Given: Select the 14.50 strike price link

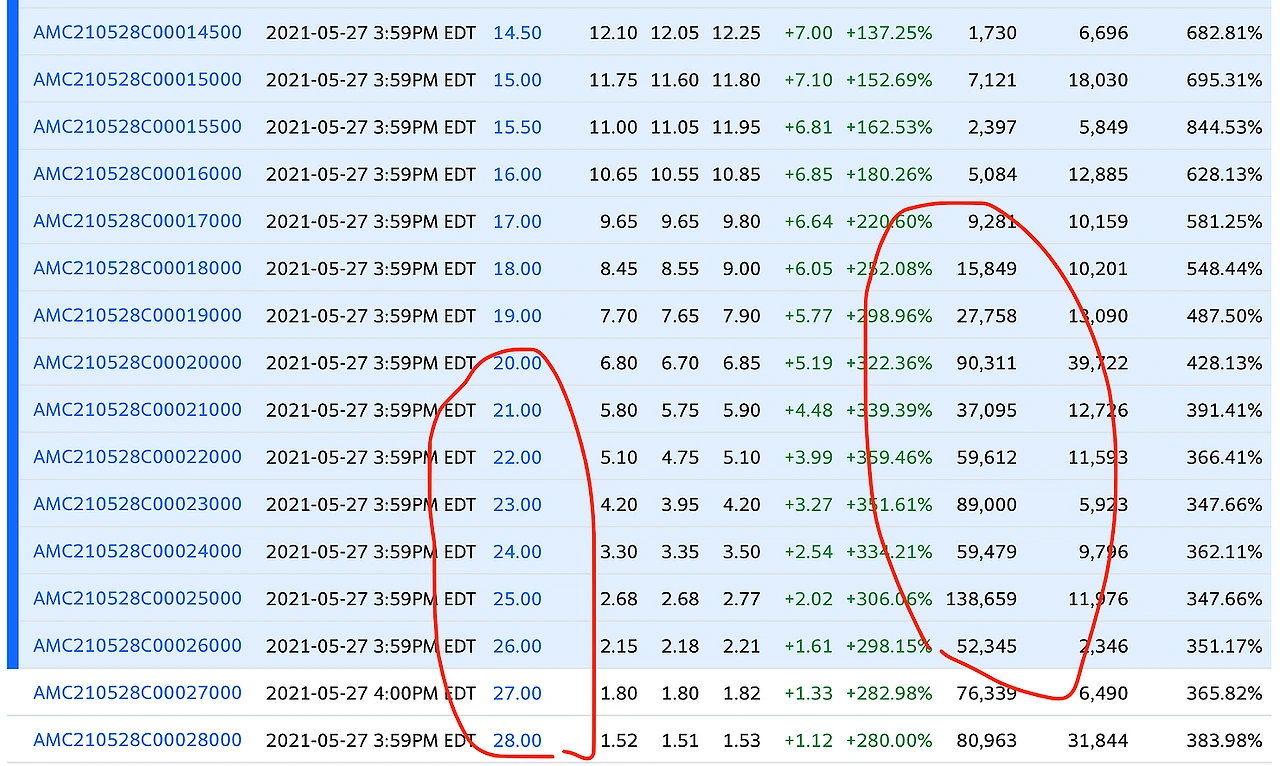Looking at the screenshot, I should point(517,33).
